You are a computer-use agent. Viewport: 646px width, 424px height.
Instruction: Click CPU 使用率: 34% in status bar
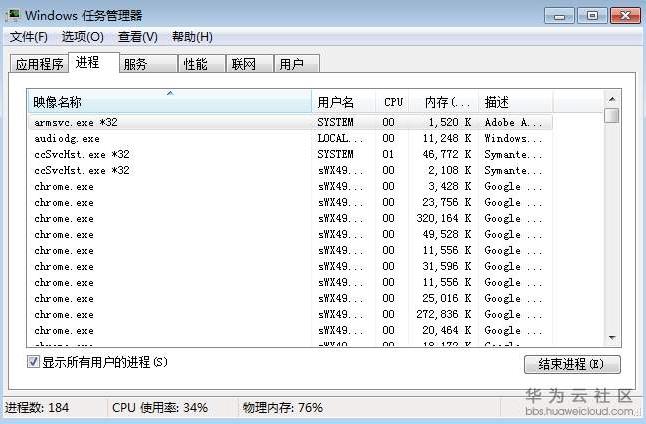159,408
